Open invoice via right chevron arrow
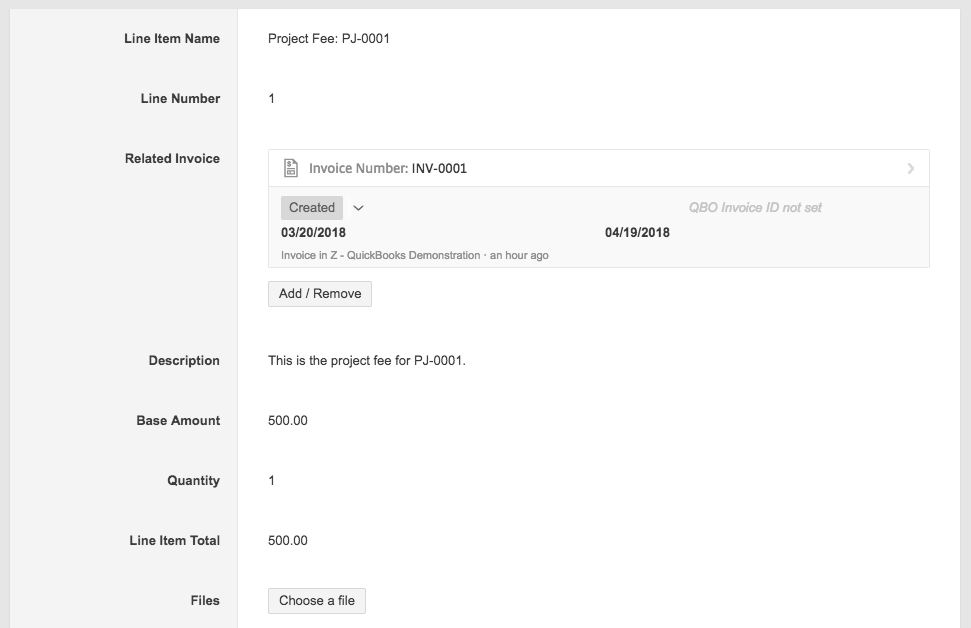The width and height of the screenshot is (971, 628). (x=910, y=168)
